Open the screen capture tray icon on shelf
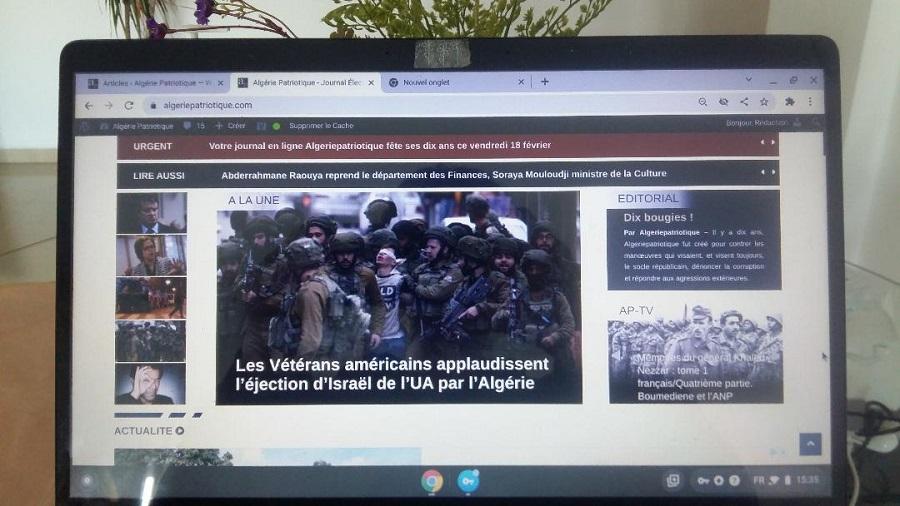Screen dimensions: 900x506 pyautogui.click(x=673, y=480)
